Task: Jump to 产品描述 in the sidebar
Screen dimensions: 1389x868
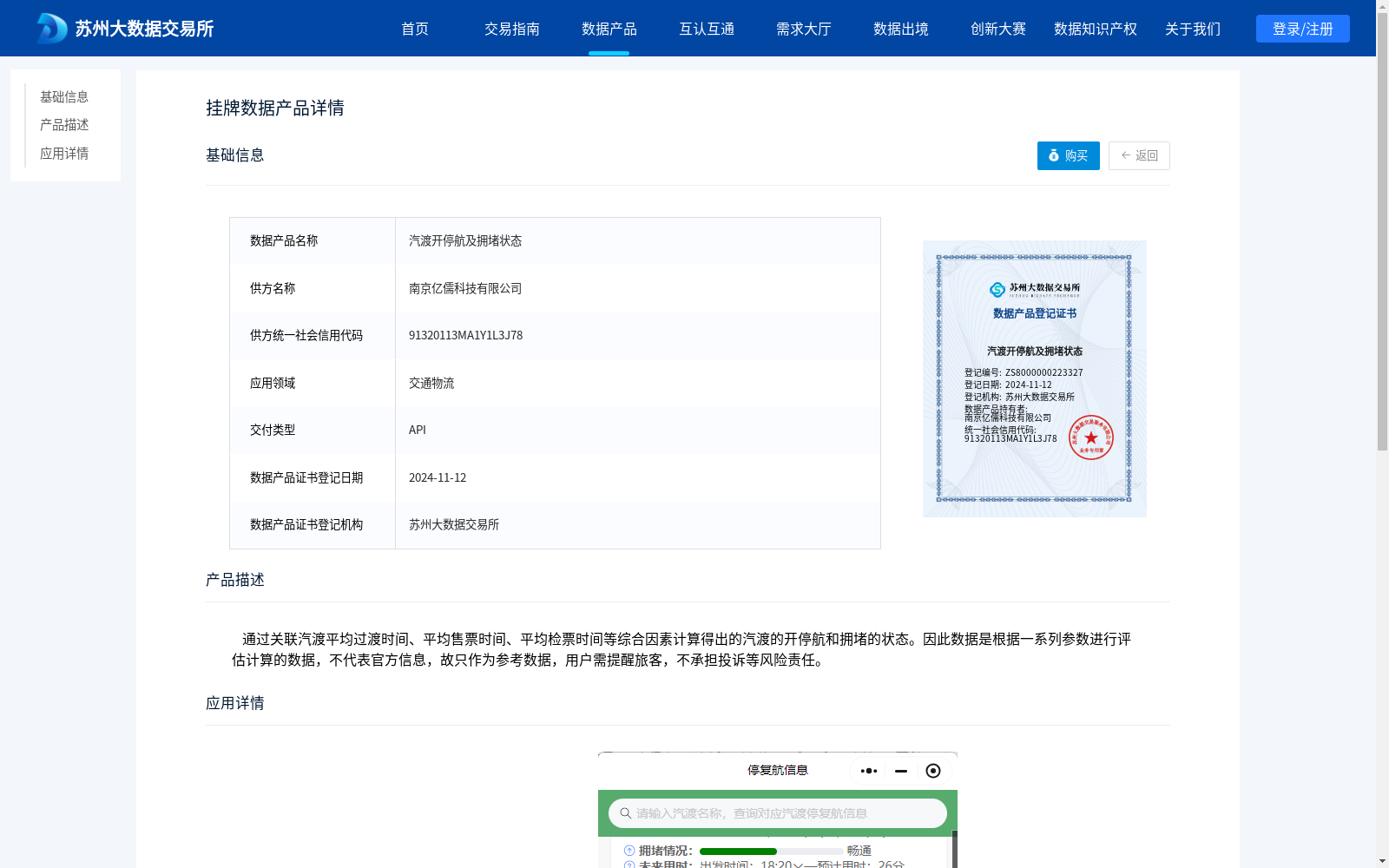Action: [x=64, y=125]
